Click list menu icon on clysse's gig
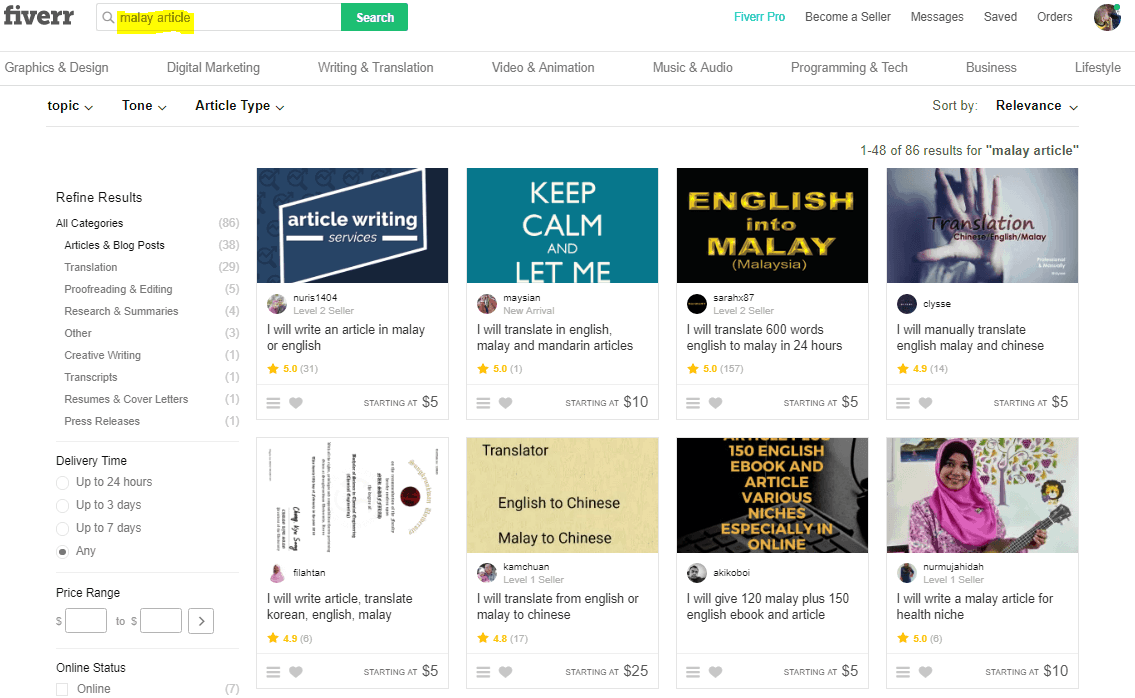 click(x=903, y=403)
